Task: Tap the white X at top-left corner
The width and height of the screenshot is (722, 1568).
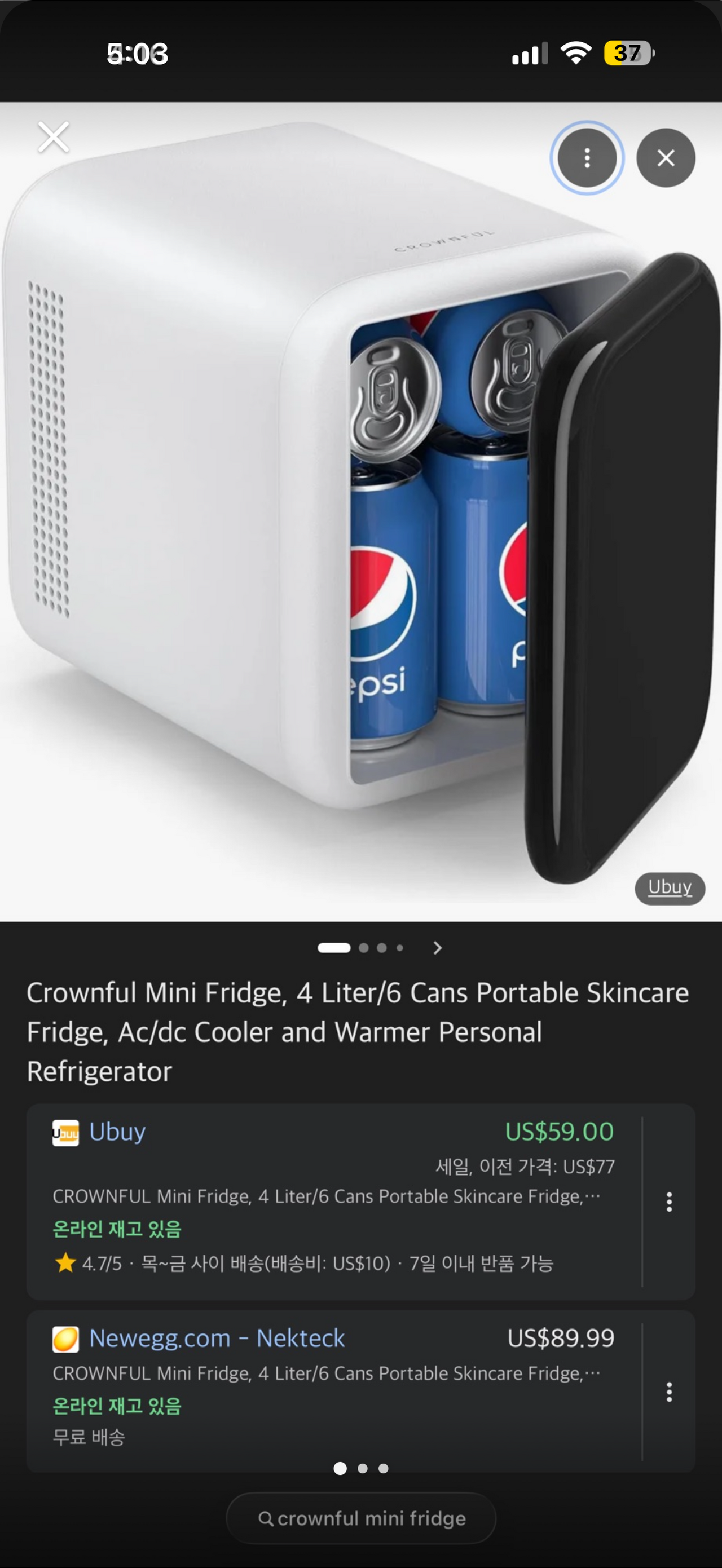Action: tap(54, 136)
